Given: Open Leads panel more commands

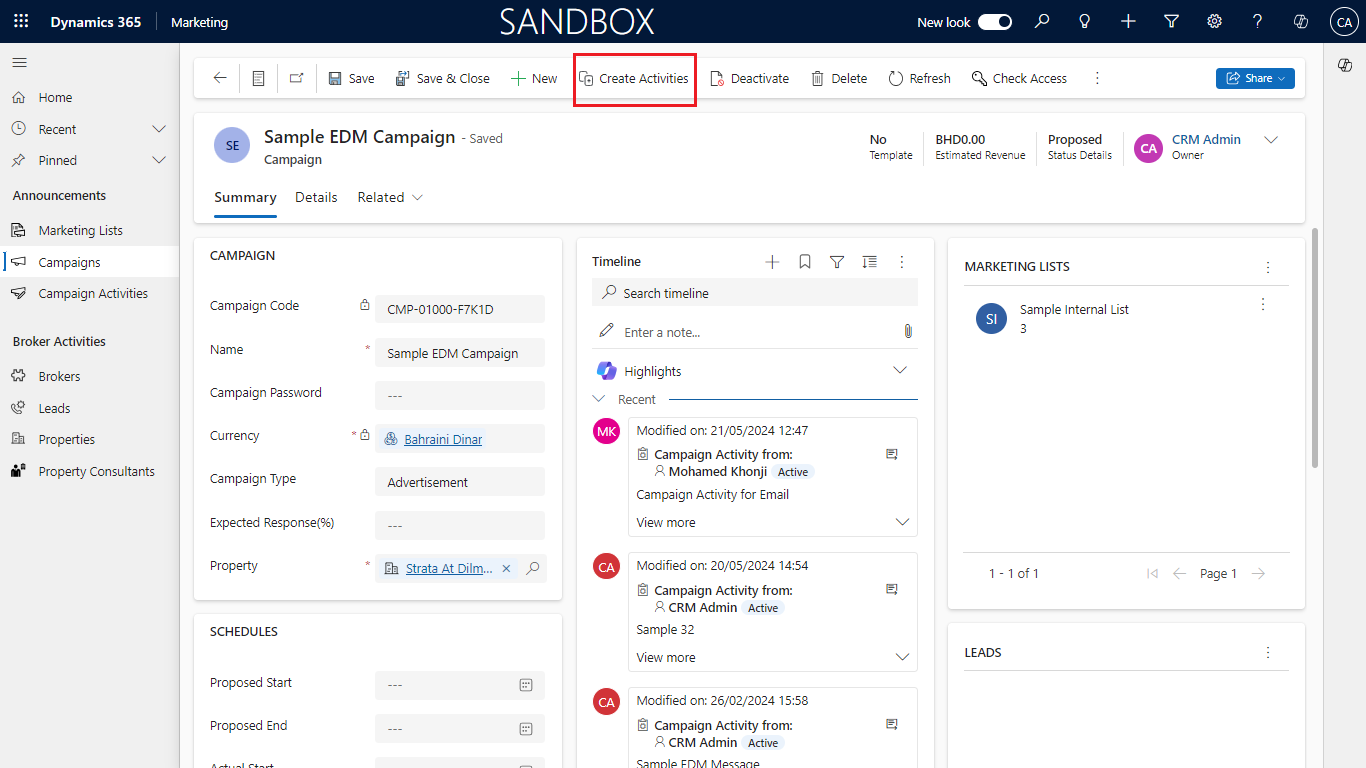Looking at the screenshot, I should point(1268,652).
